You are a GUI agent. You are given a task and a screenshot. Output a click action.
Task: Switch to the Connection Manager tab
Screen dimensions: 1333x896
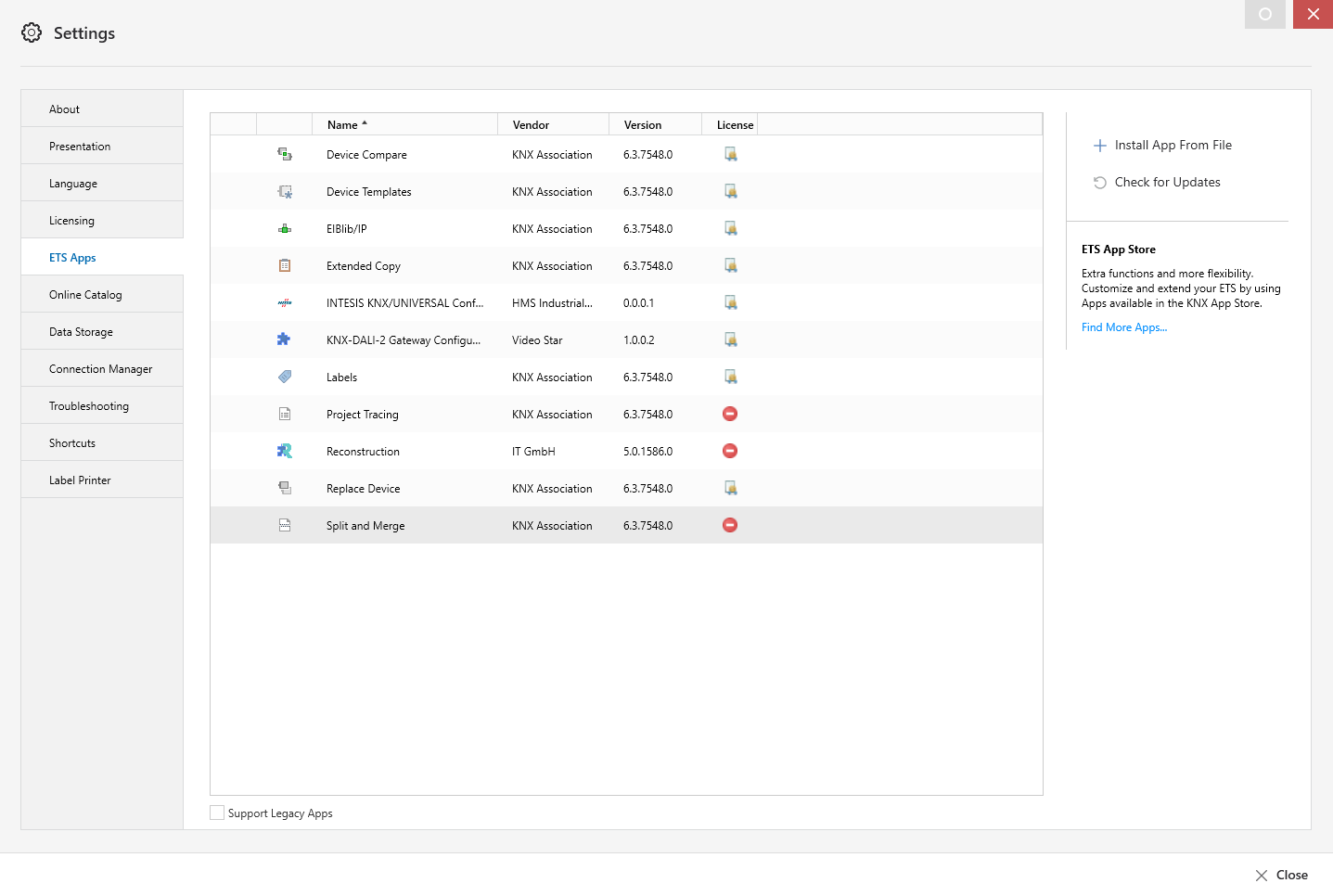[x=100, y=368]
